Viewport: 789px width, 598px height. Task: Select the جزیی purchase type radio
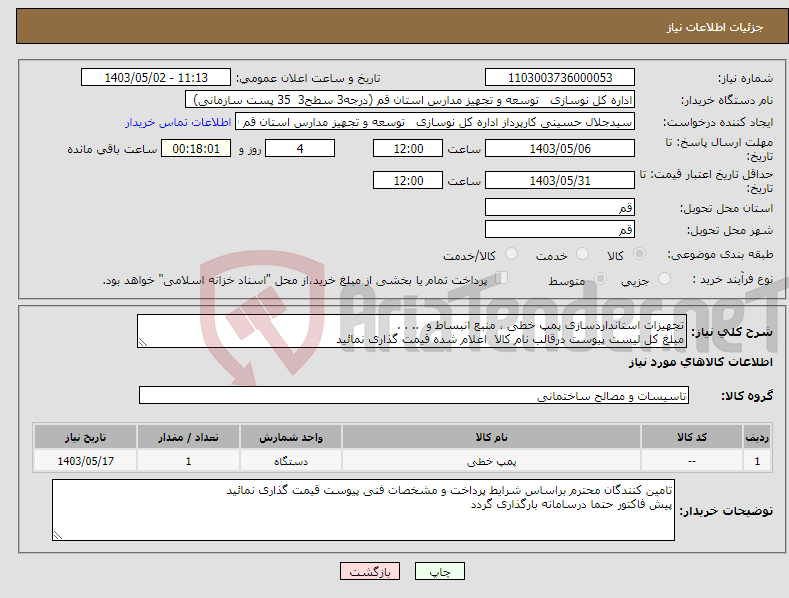tap(664, 279)
